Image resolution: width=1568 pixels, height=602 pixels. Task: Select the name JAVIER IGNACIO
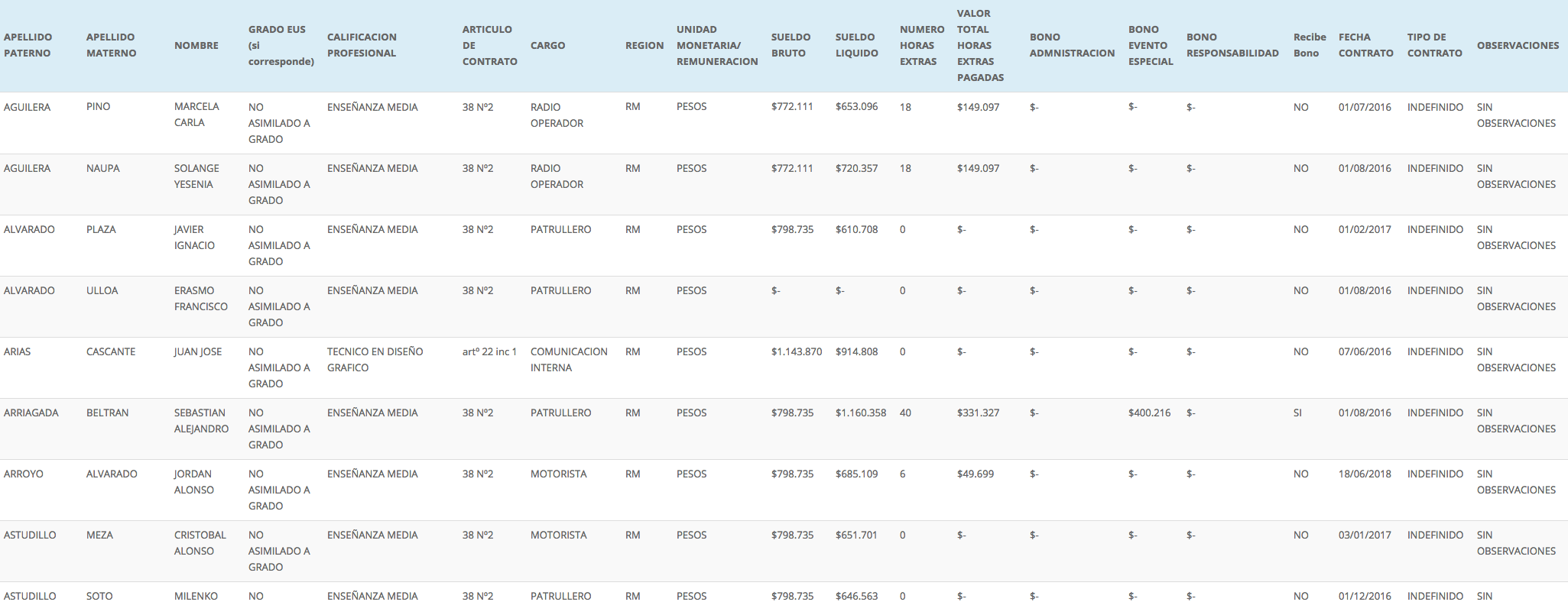click(194, 238)
